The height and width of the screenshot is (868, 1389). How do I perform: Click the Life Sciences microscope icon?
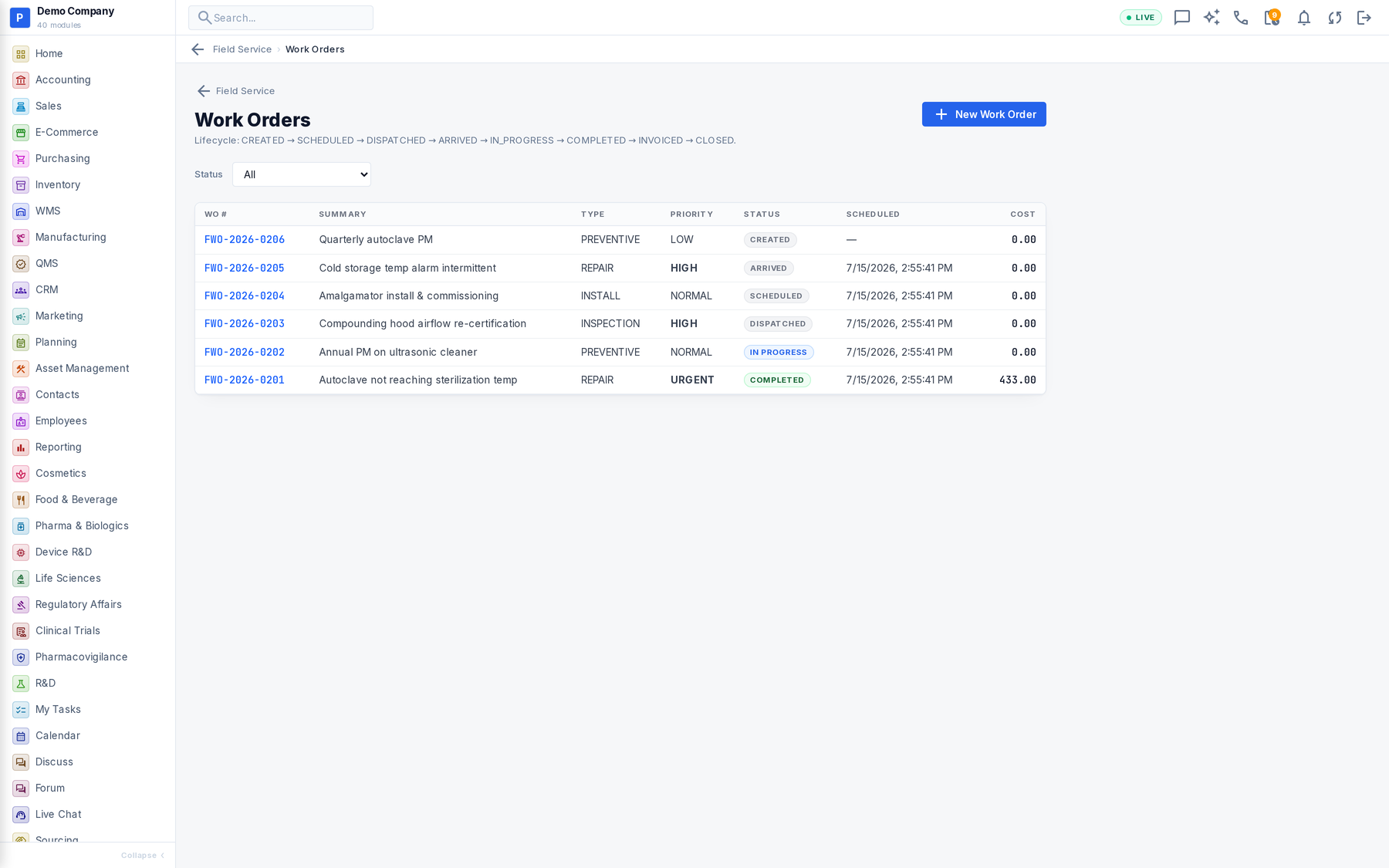pyautogui.click(x=21, y=579)
